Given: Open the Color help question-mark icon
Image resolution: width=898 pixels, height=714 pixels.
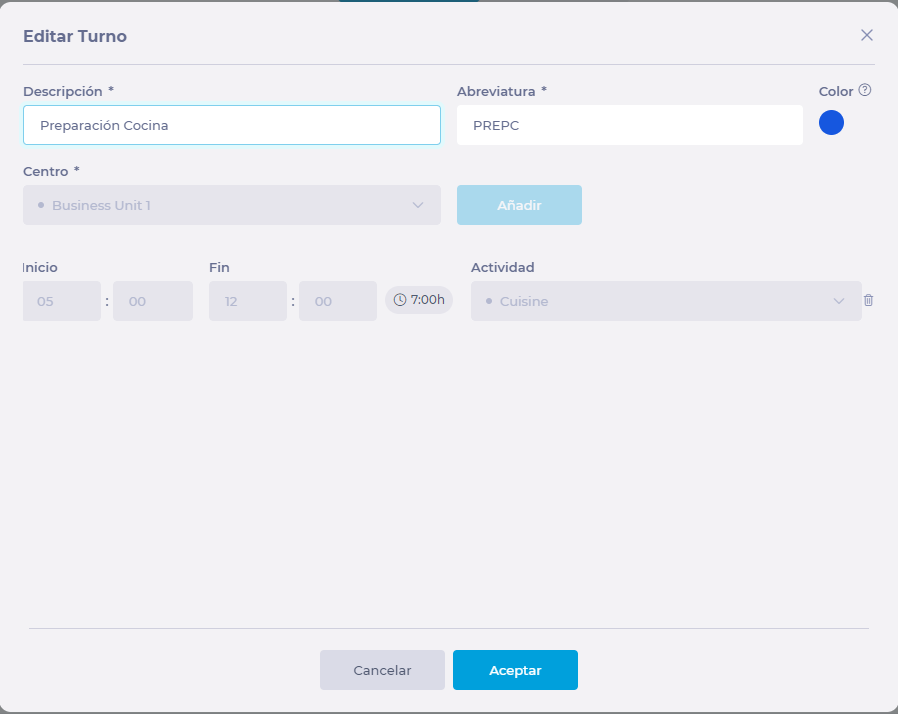Looking at the screenshot, I should tap(865, 90).
